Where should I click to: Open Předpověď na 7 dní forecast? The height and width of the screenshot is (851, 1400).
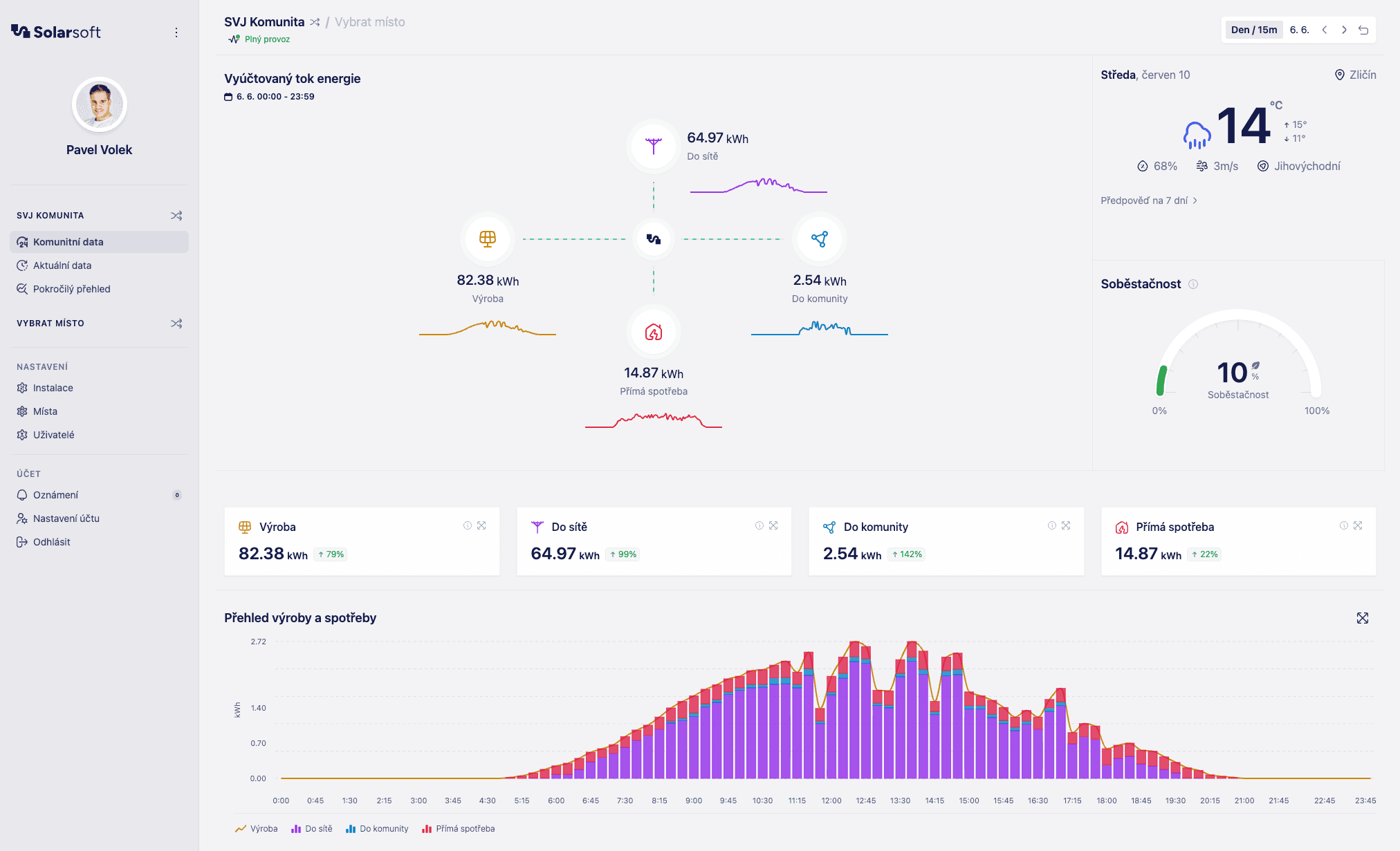click(1149, 200)
